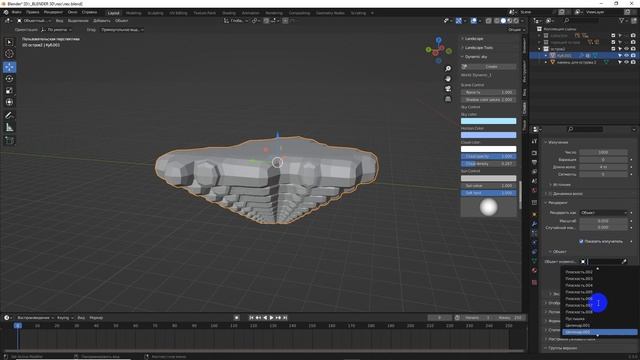Switch to wireframe viewport shading
Viewport: 640px width, 360px height.
497,20
